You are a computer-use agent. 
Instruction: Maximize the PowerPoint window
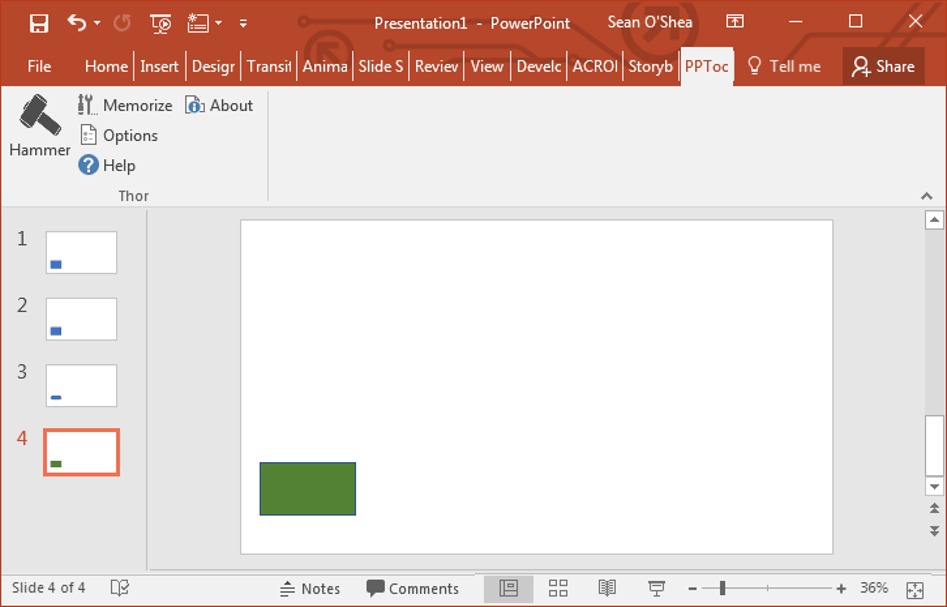point(855,22)
